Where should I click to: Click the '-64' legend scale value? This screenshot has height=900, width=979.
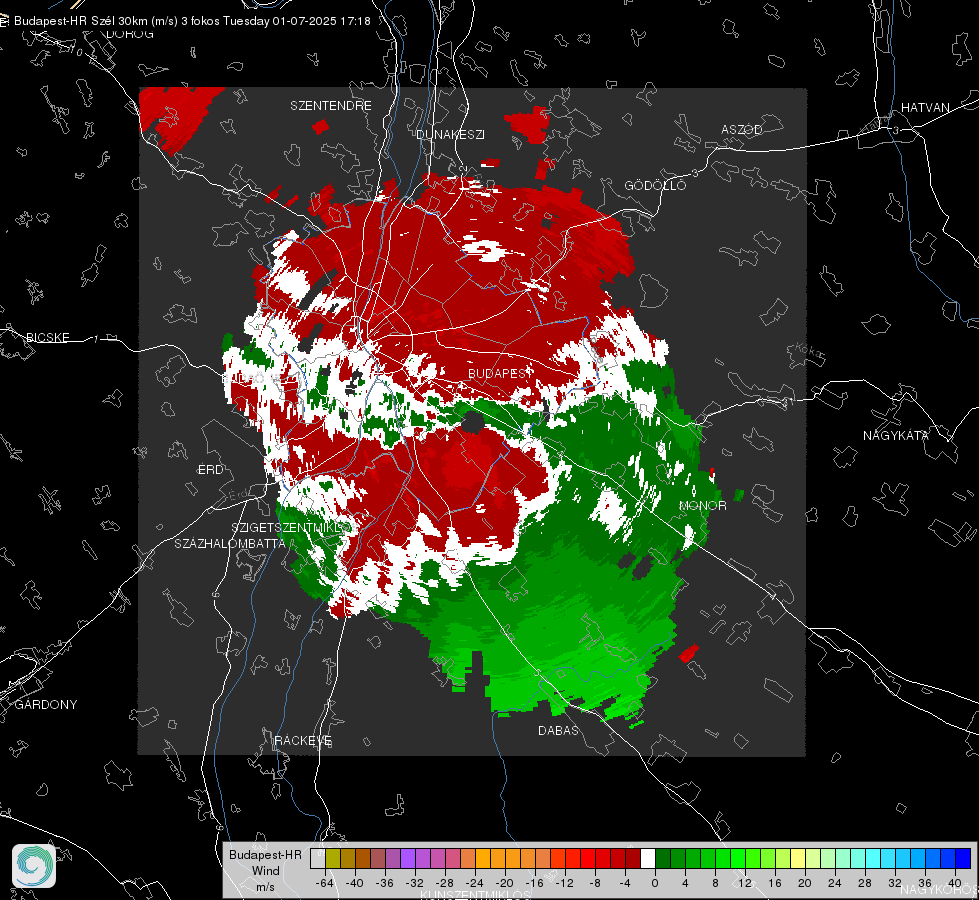324,883
